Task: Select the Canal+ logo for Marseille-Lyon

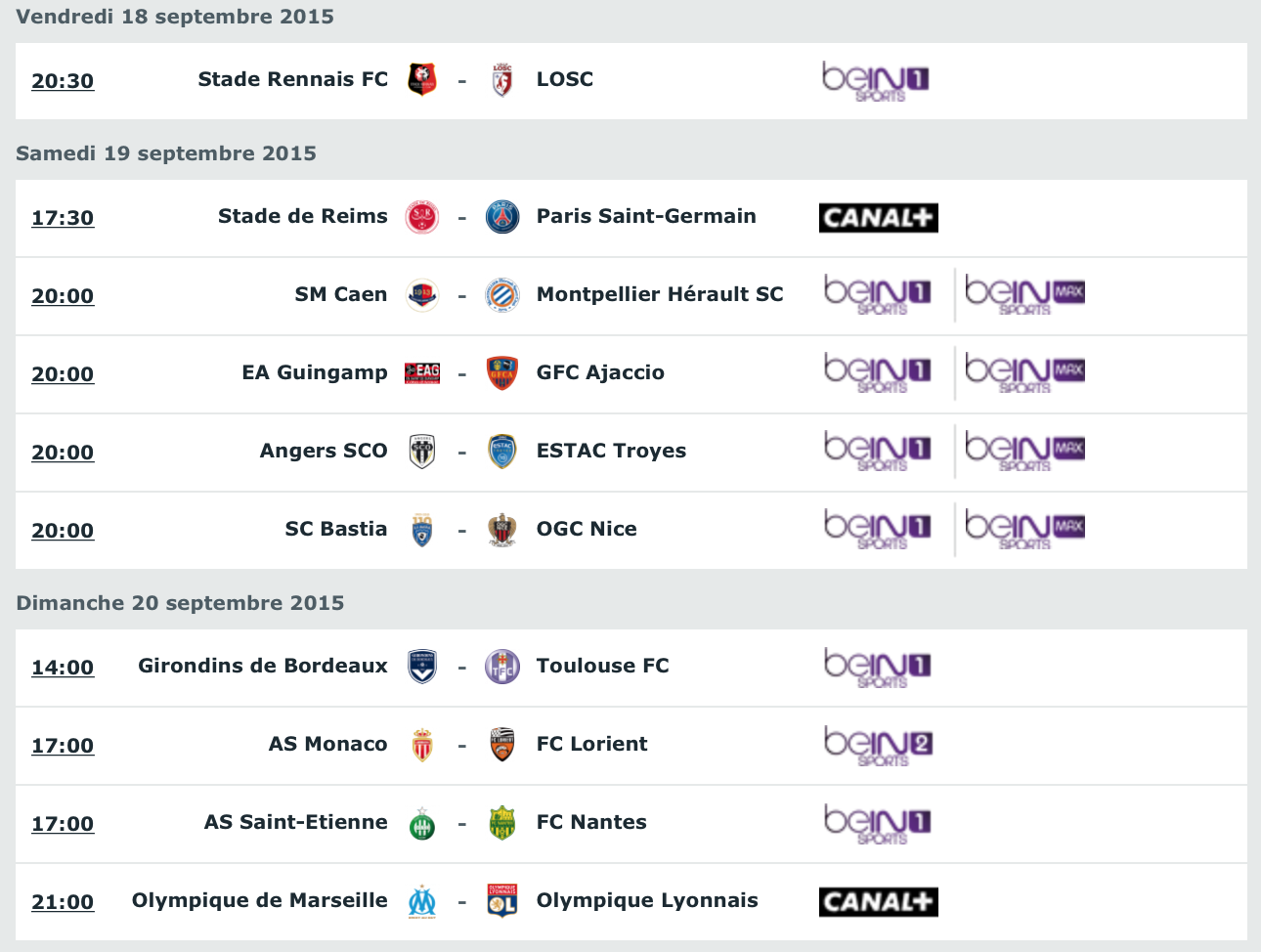Action: click(878, 901)
